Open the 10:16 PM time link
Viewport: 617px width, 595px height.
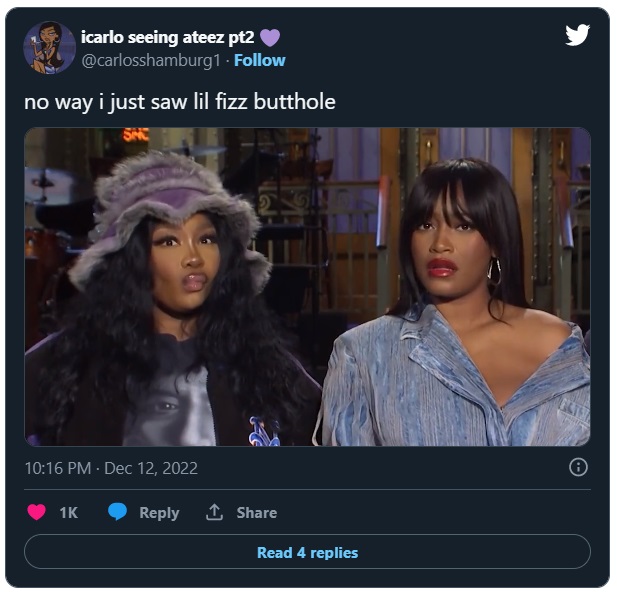[58, 468]
